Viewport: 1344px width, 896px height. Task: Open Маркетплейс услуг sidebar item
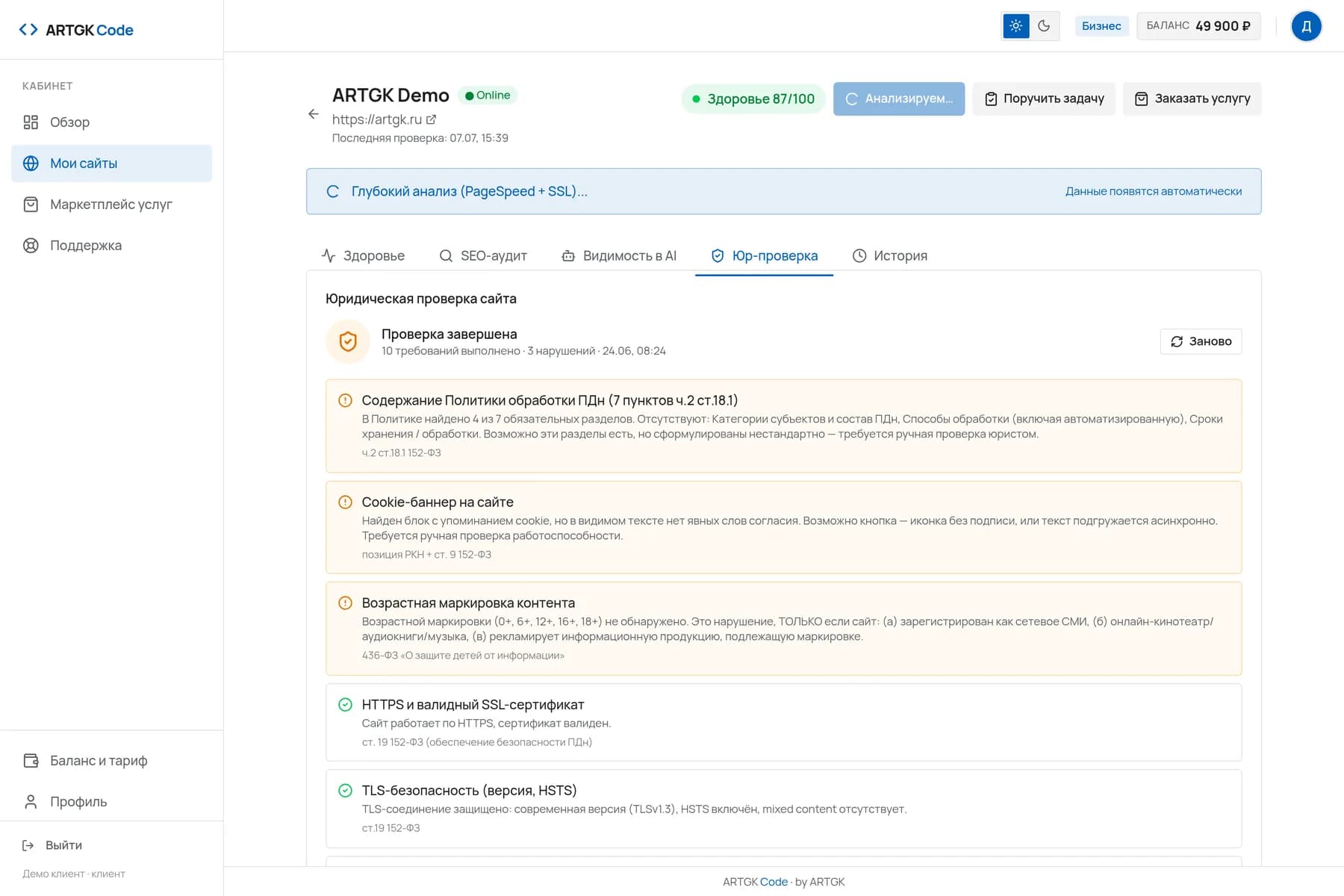pyautogui.click(x=112, y=205)
